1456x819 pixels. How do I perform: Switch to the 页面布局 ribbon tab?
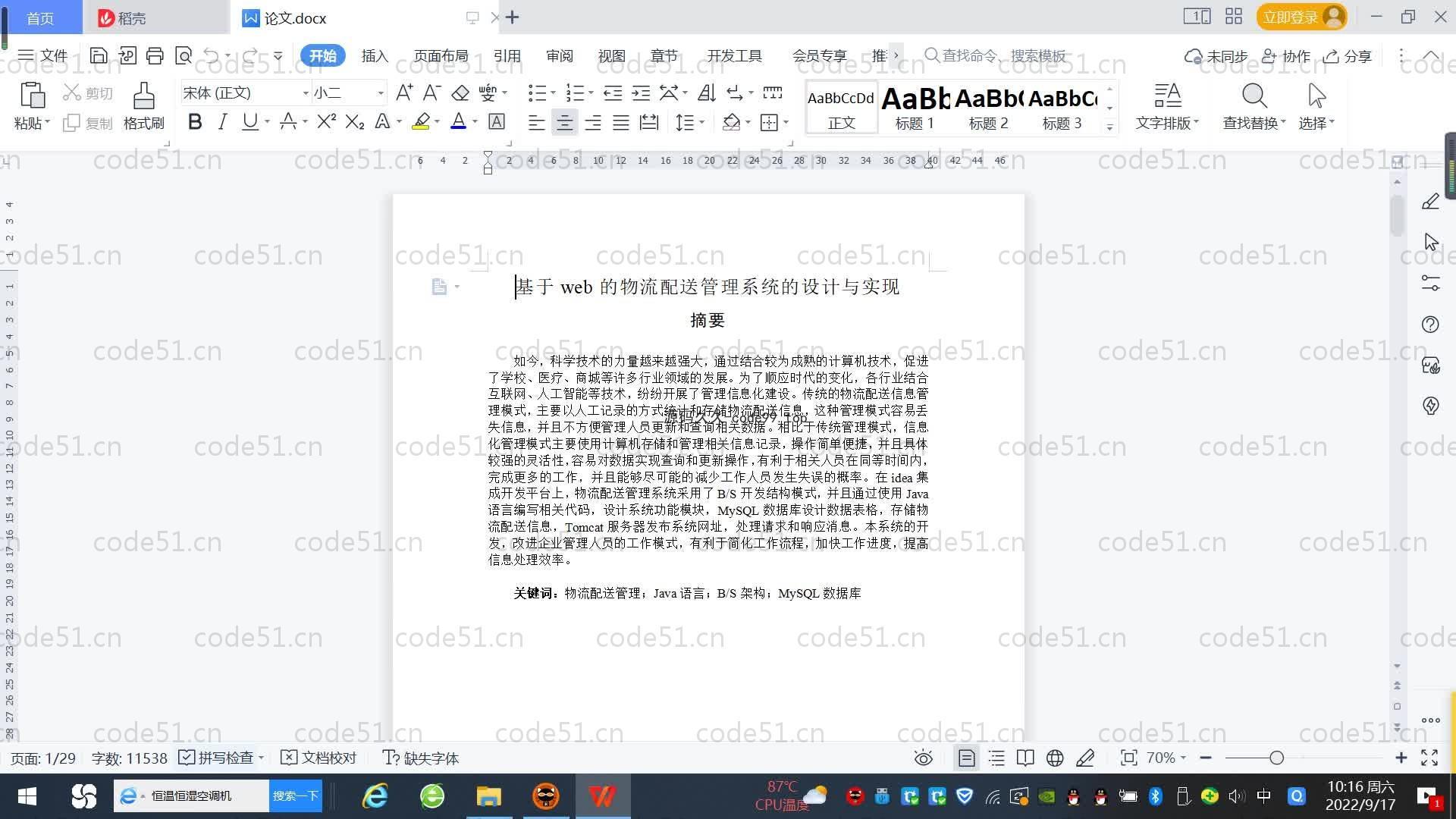[441, 55]
